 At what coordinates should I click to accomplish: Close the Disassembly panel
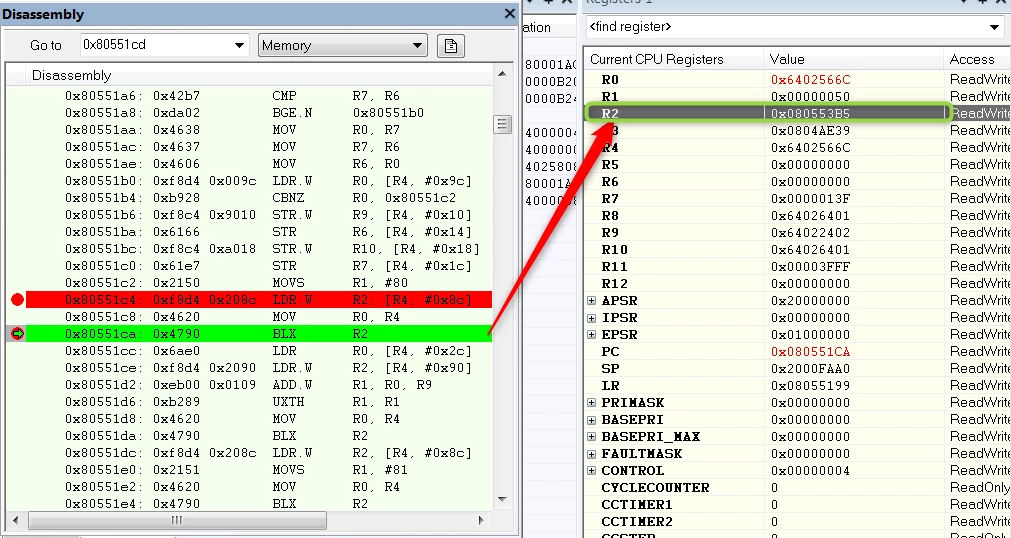[x=509, y=14]
